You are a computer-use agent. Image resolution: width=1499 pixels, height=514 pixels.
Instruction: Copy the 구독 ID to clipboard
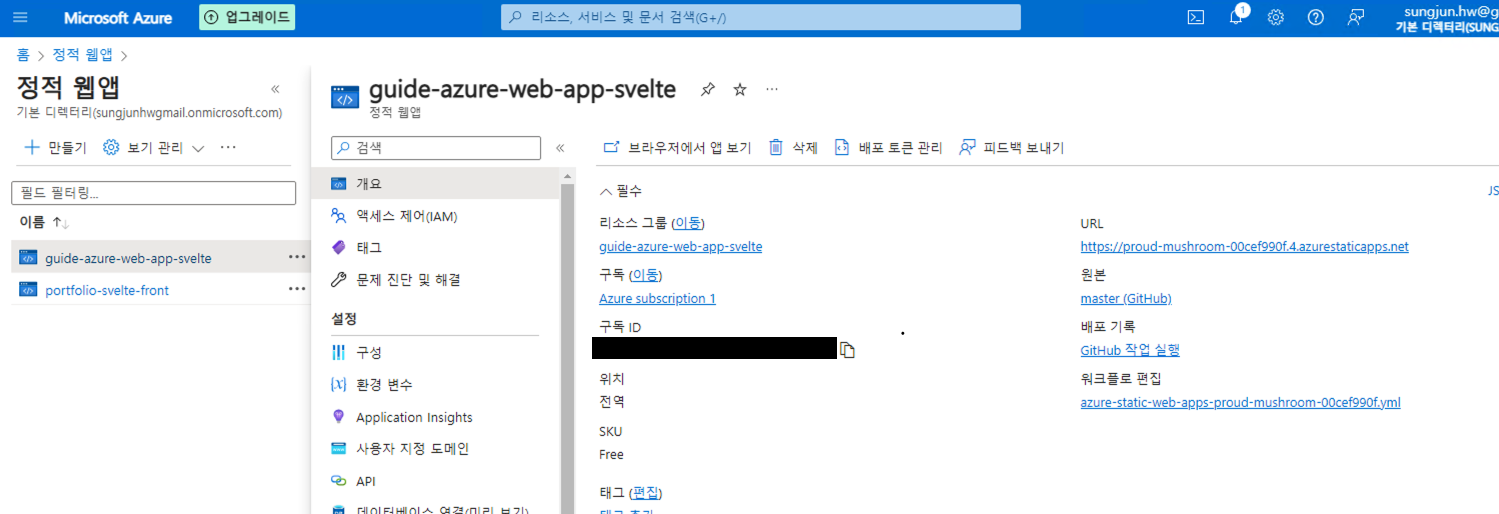848,349
